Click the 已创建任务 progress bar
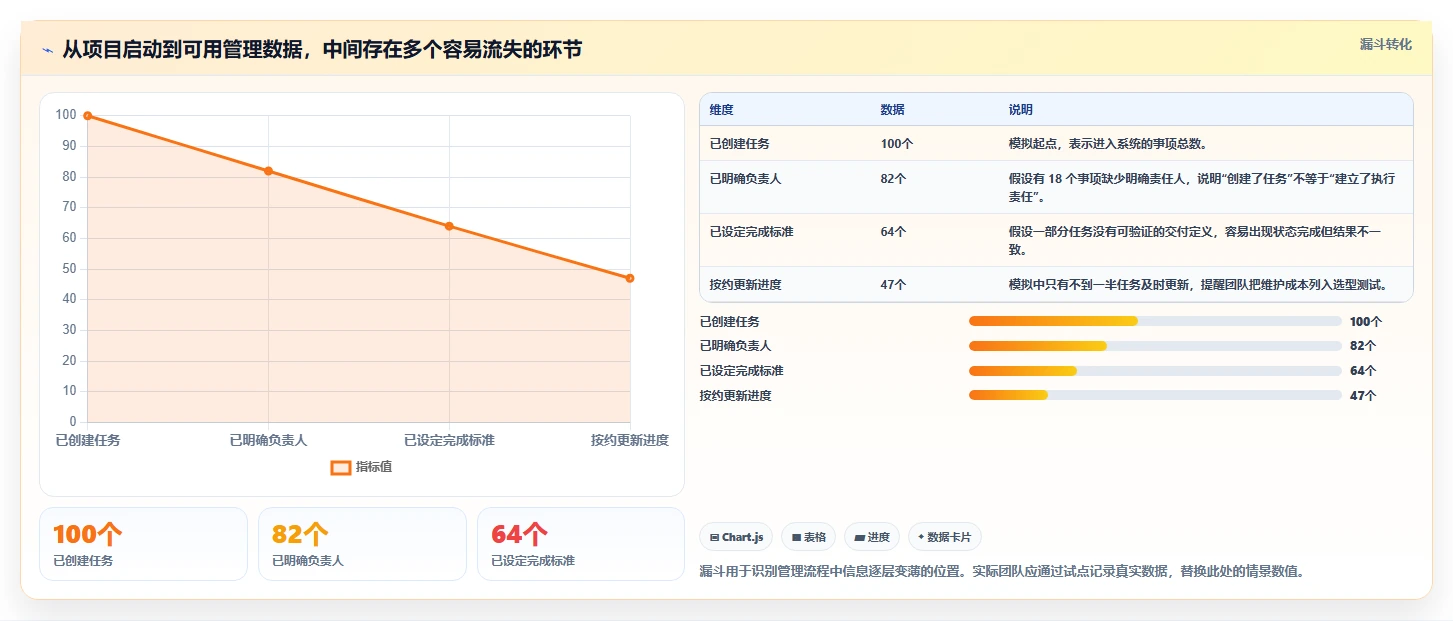This screenshot has width=1453, height=621. click(1155, 321)
